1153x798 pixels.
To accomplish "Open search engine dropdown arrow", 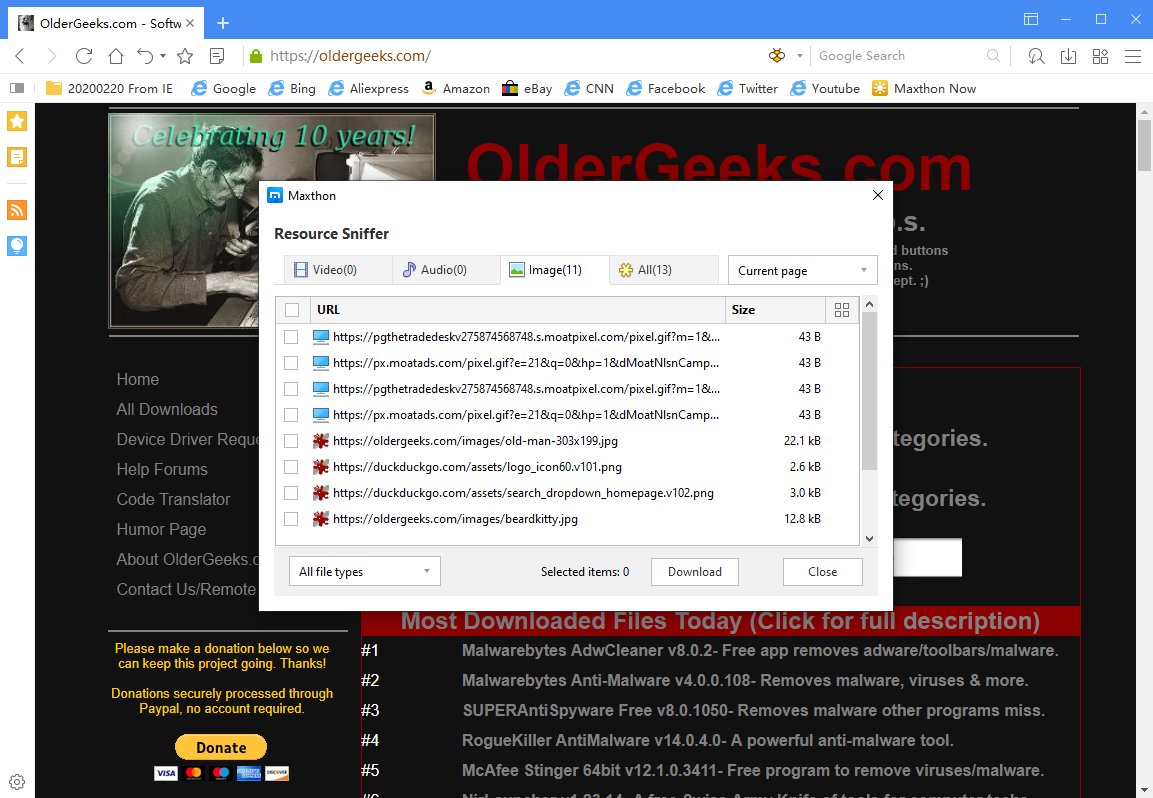I will [x=799, y=56].
